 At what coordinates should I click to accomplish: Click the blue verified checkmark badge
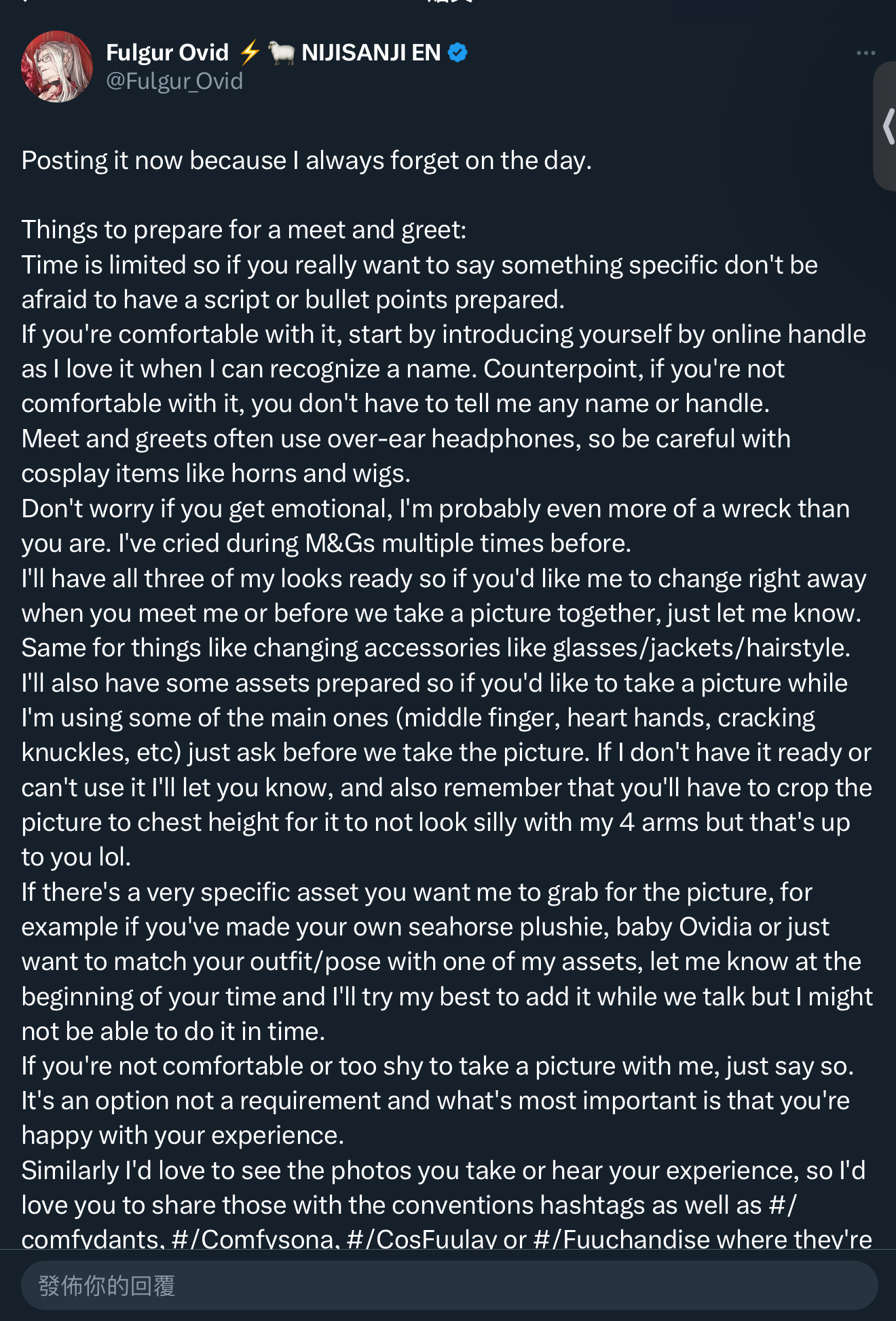coord(458,52)
